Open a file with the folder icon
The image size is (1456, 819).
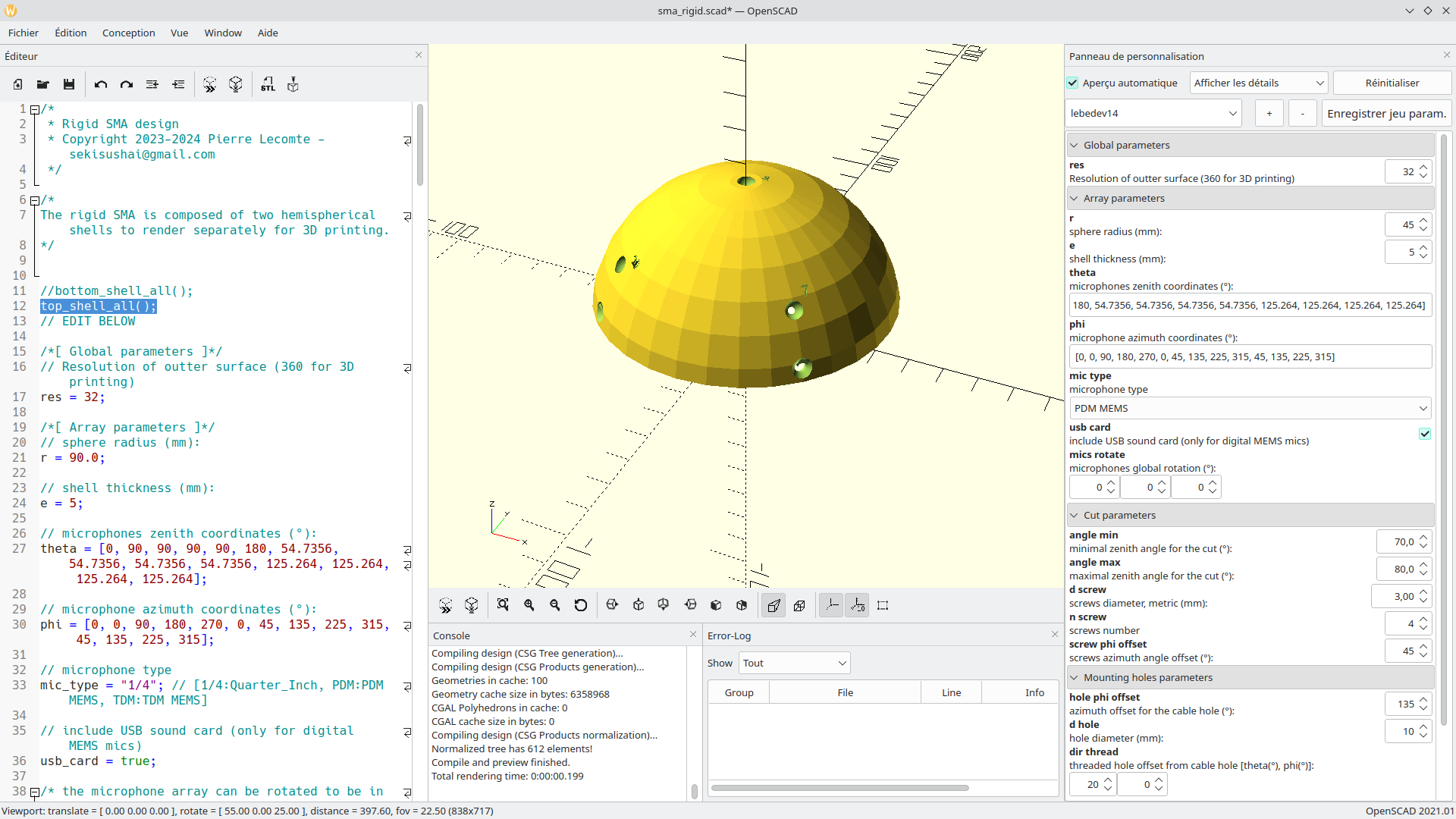pyautogui.click(x=43, y=84)
